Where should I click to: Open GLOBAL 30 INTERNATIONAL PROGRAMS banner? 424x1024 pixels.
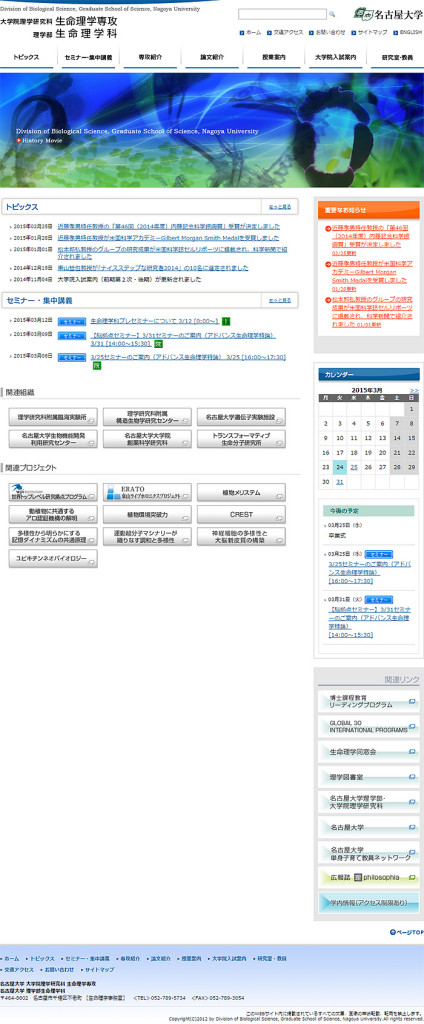pyautogui.click(x=368, y=727)
